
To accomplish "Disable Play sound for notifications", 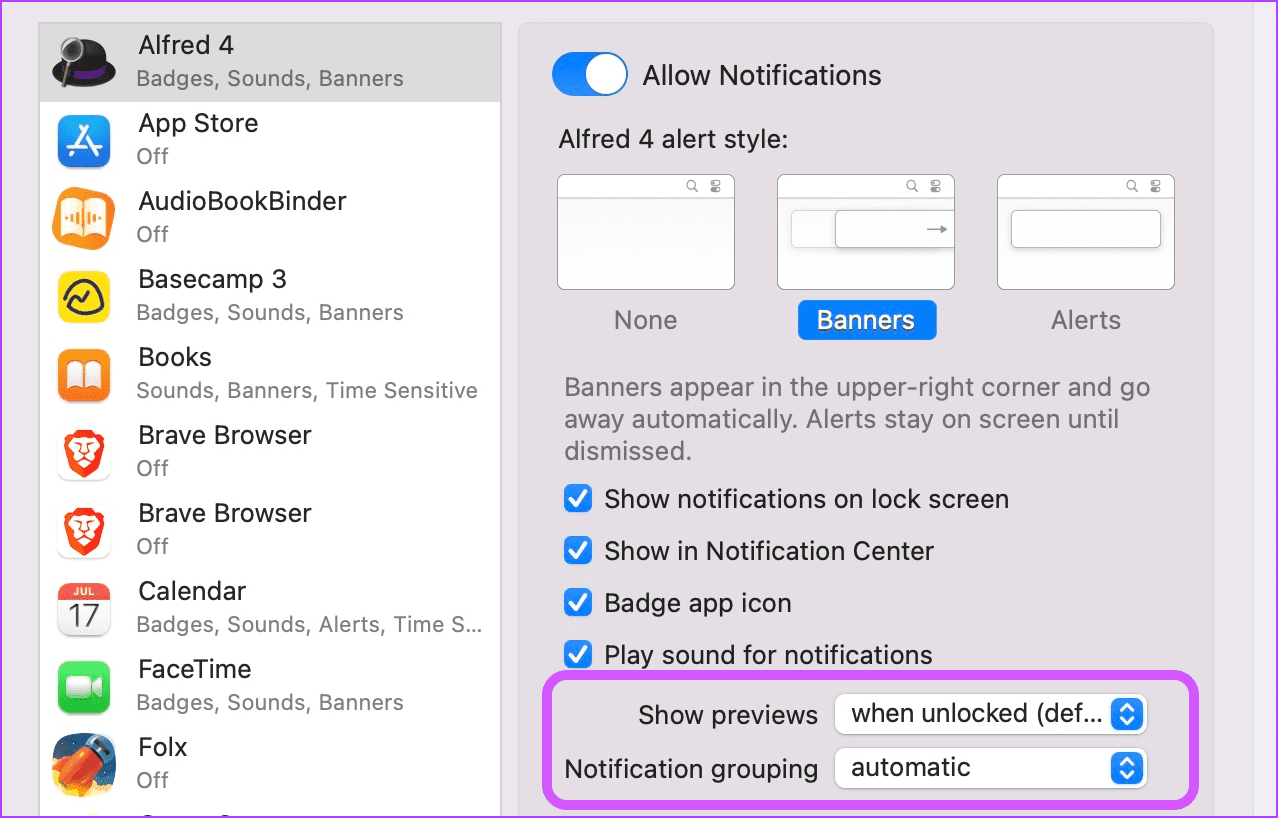I will pos(578,655).
